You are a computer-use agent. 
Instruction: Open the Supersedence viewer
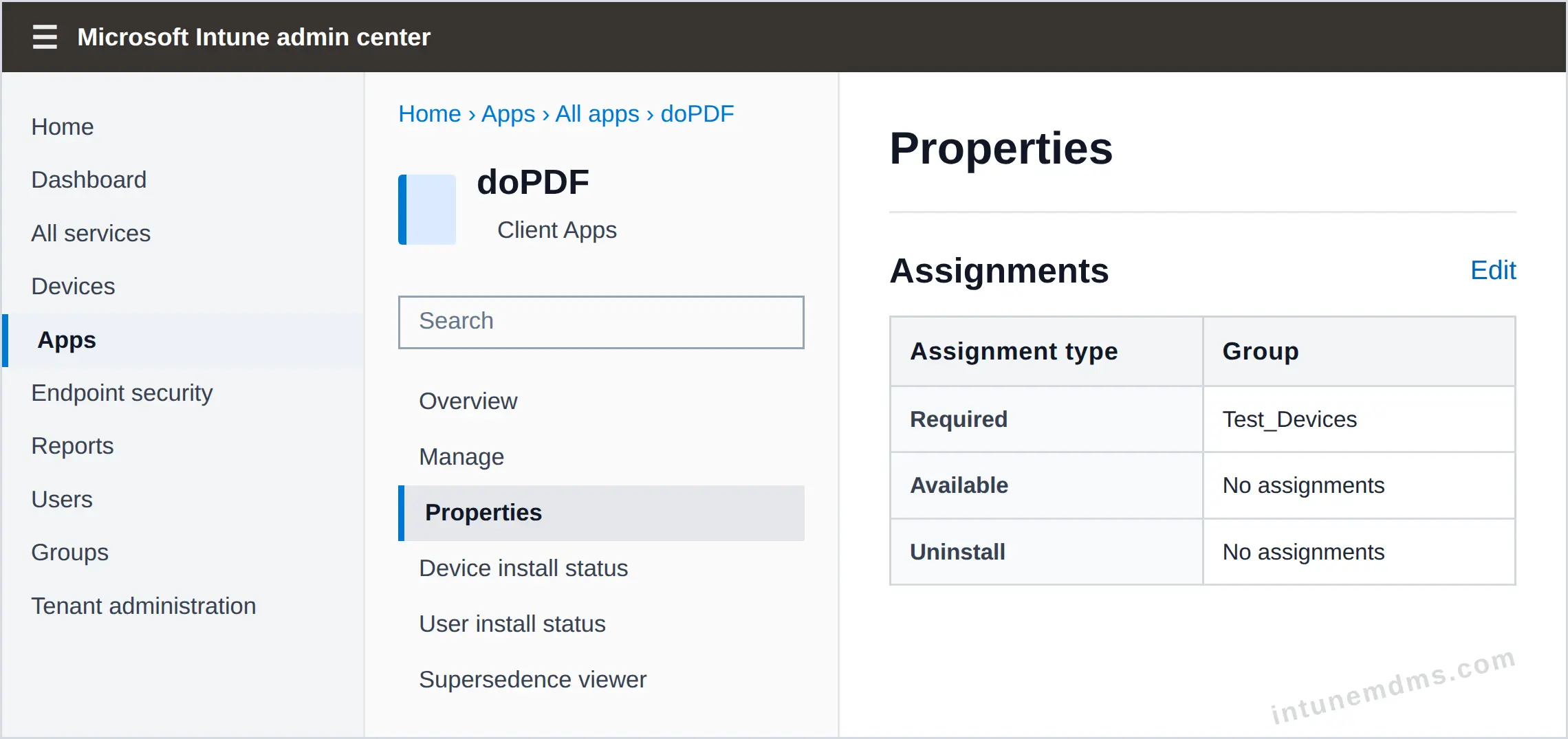click(532, 680)
